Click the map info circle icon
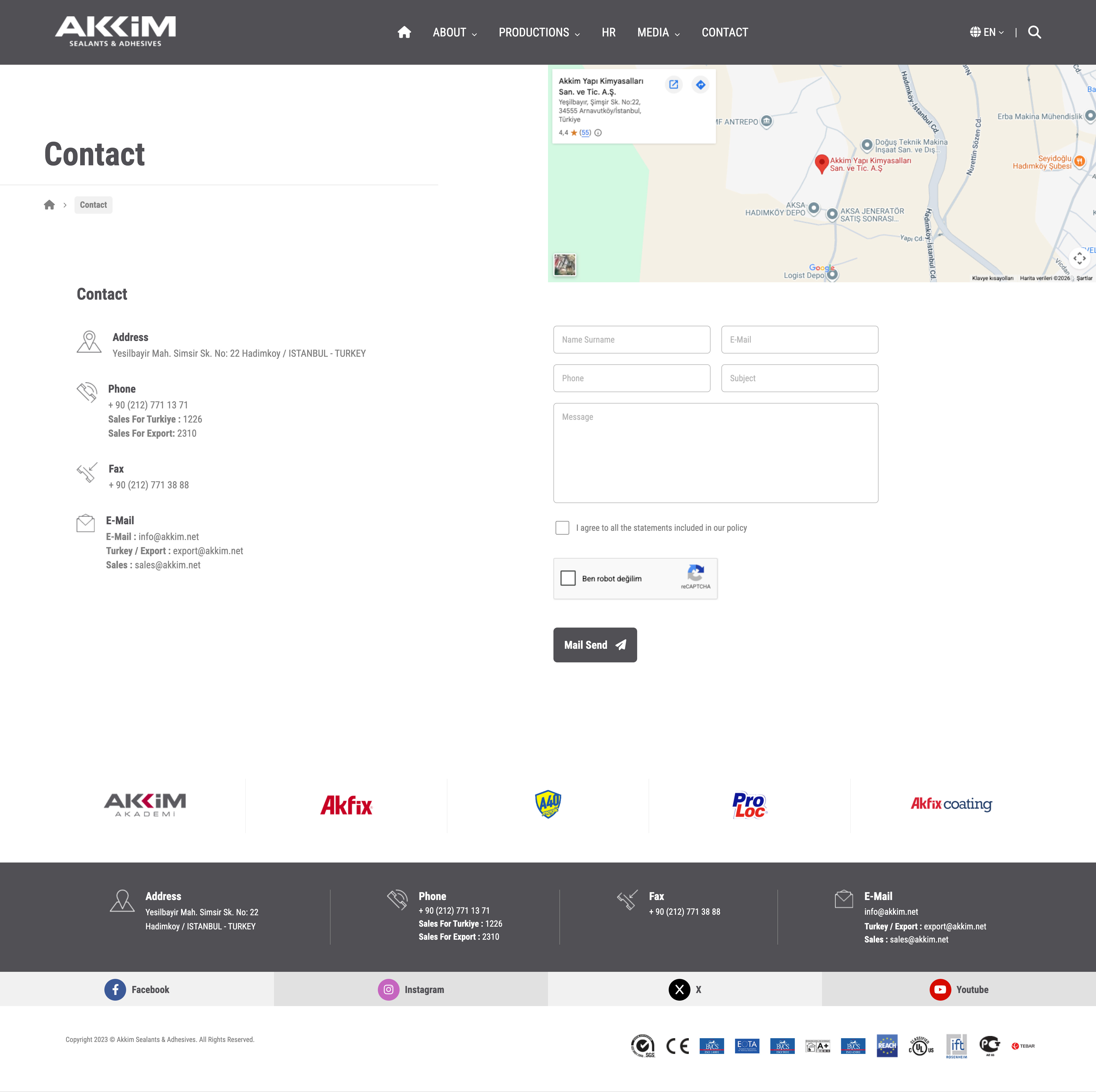This screenshot has width=1096, height=1092. (598, 133)
